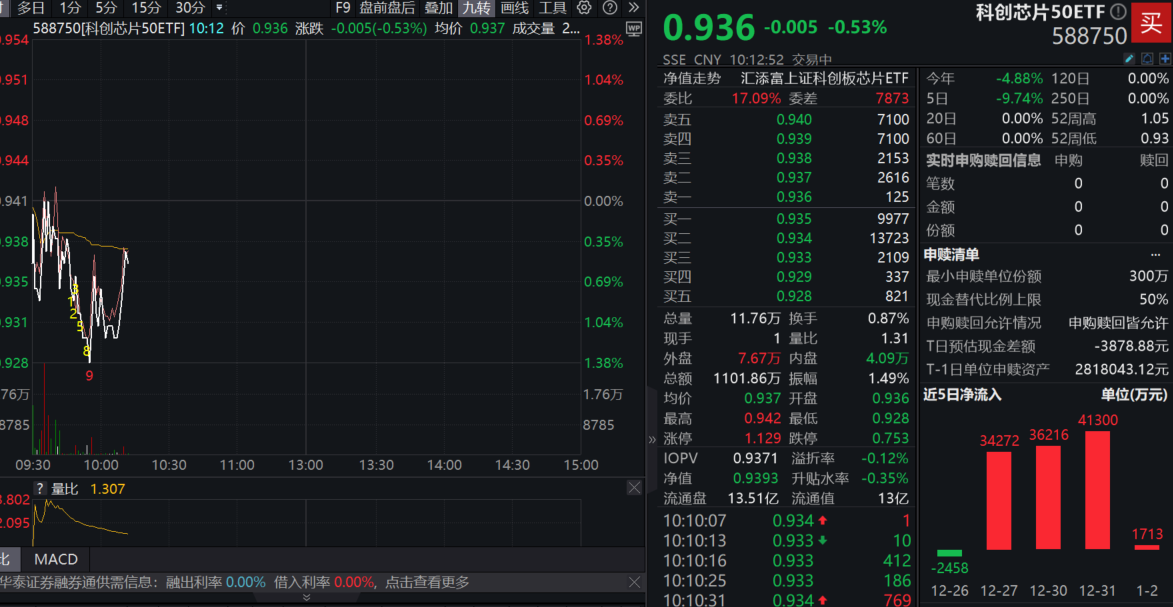Switch to the MACD tab

(55, 559)
